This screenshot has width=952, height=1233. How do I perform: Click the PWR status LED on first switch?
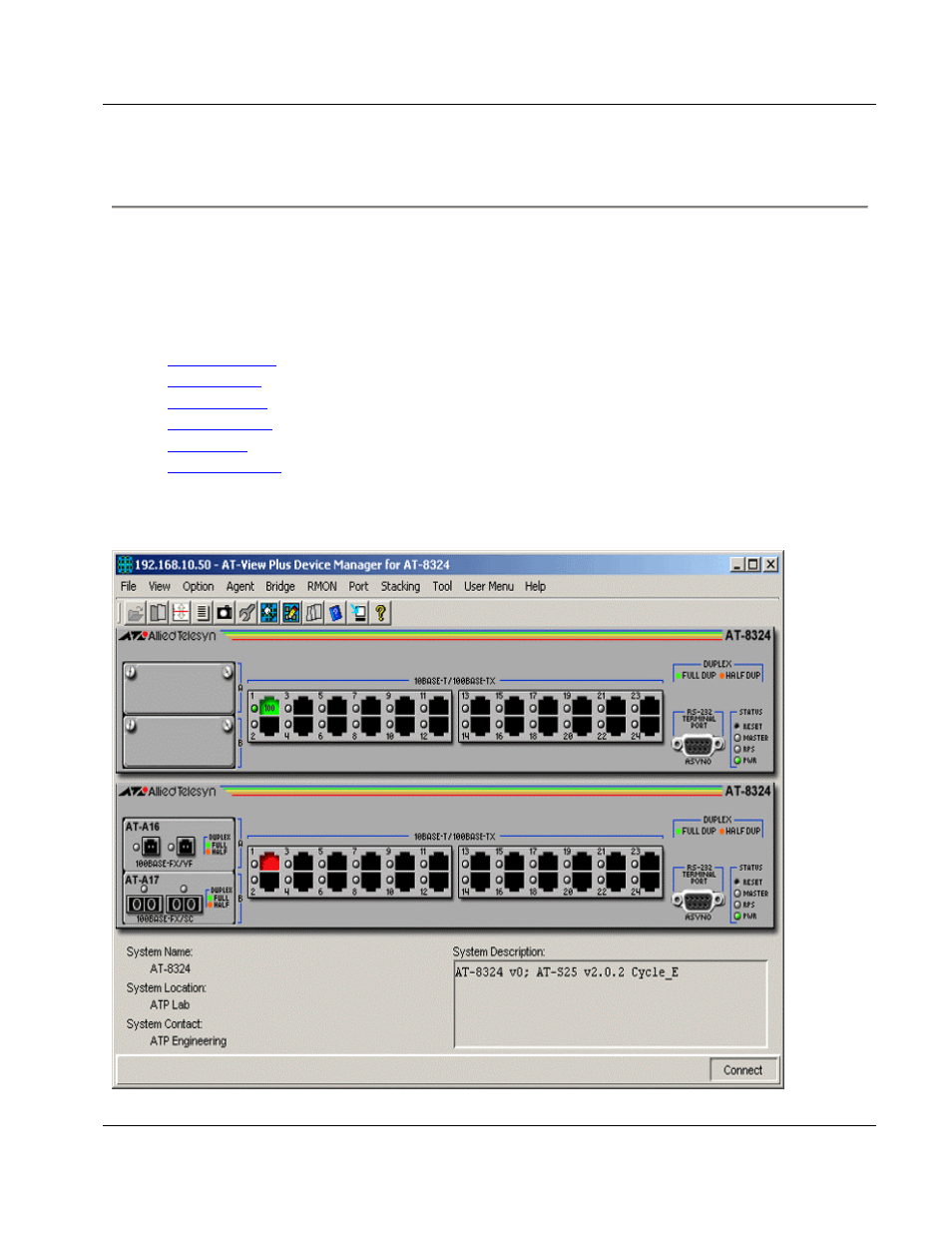737,761
